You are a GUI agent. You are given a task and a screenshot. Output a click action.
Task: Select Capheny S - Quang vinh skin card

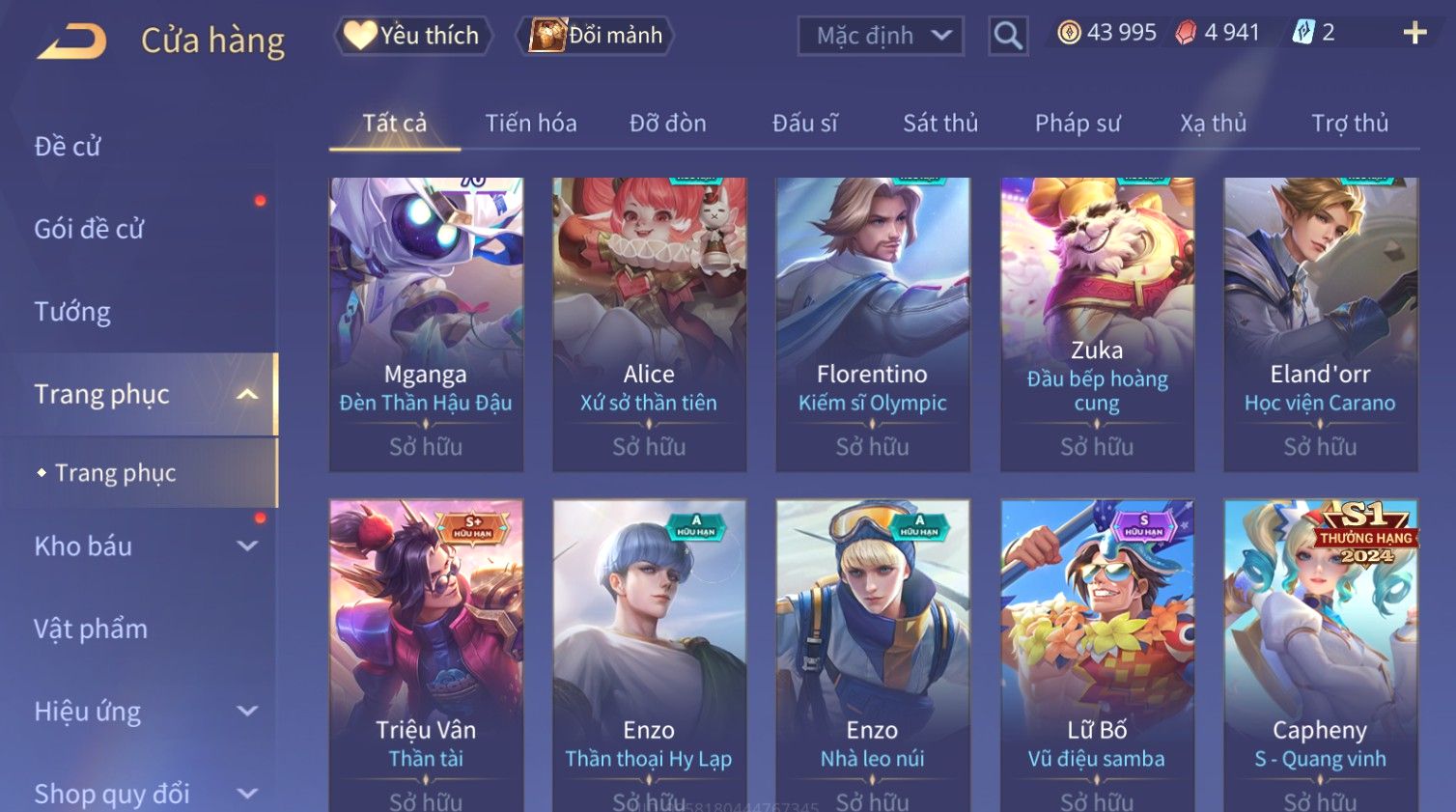point(1320,656)
